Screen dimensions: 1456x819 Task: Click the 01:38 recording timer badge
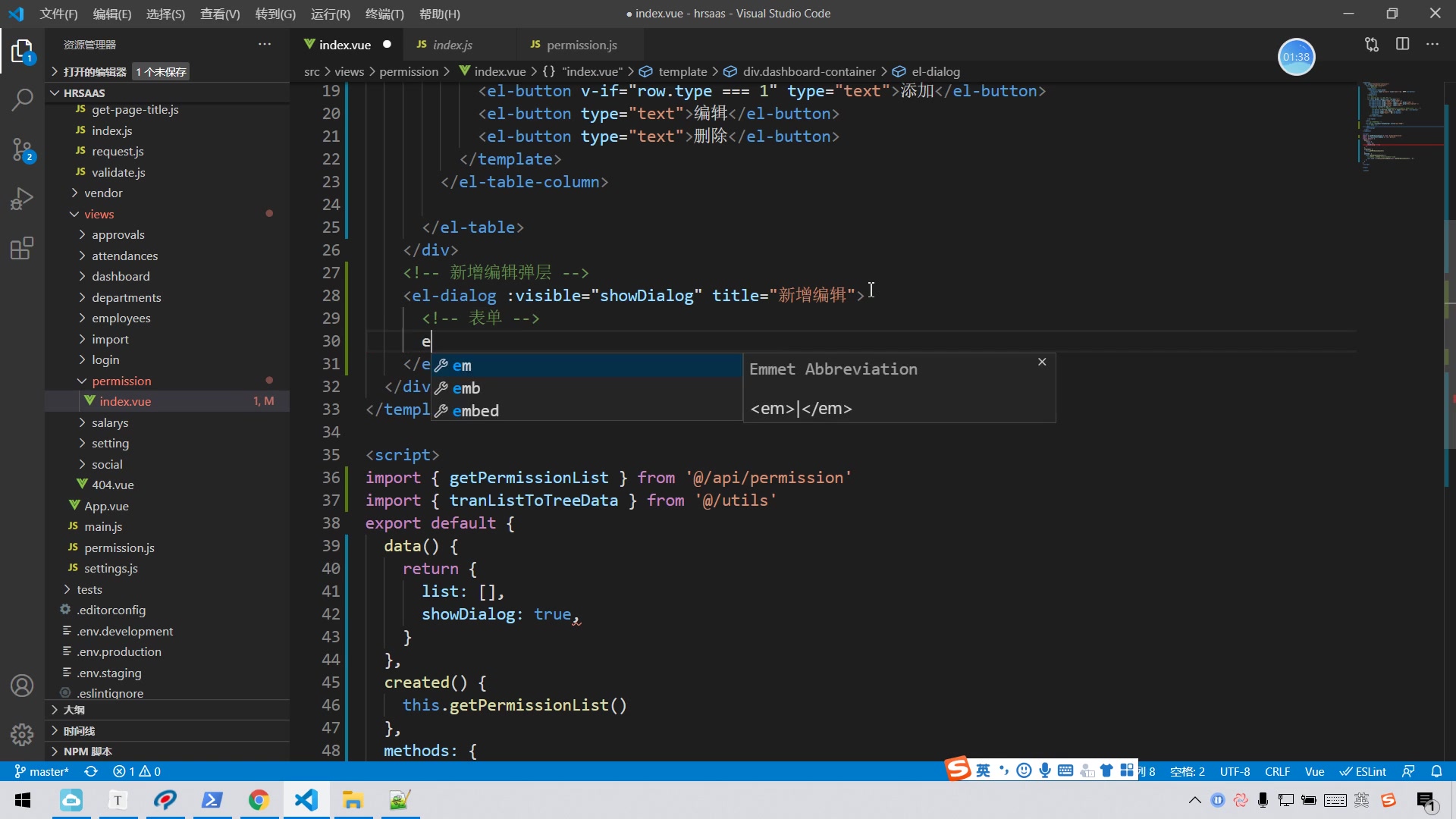1296,57
